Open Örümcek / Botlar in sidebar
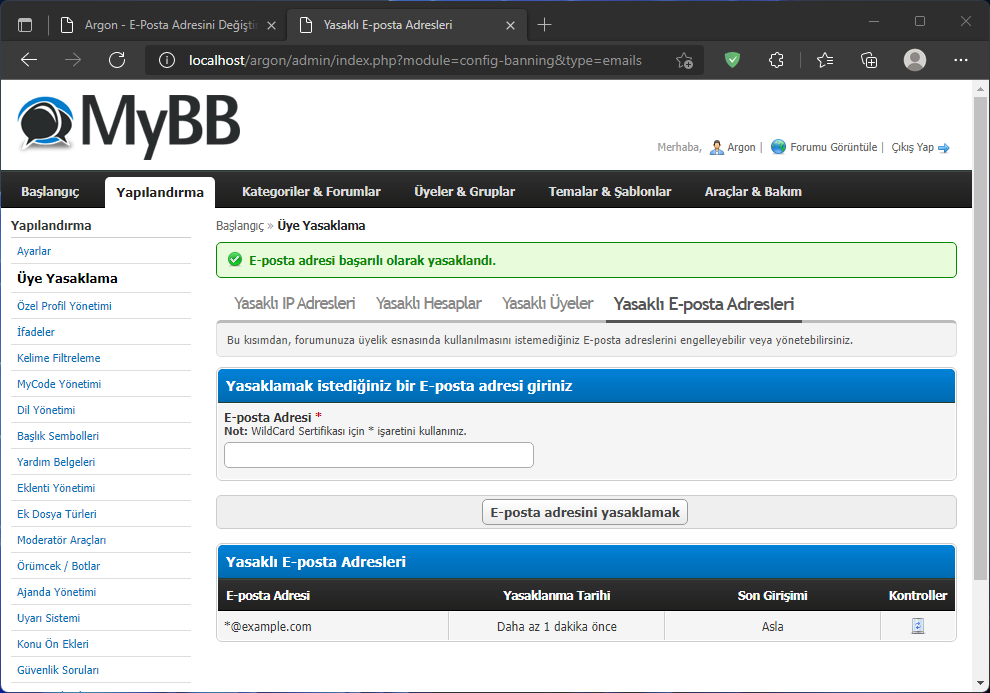 pyautogui.click(x=59, y=566)
